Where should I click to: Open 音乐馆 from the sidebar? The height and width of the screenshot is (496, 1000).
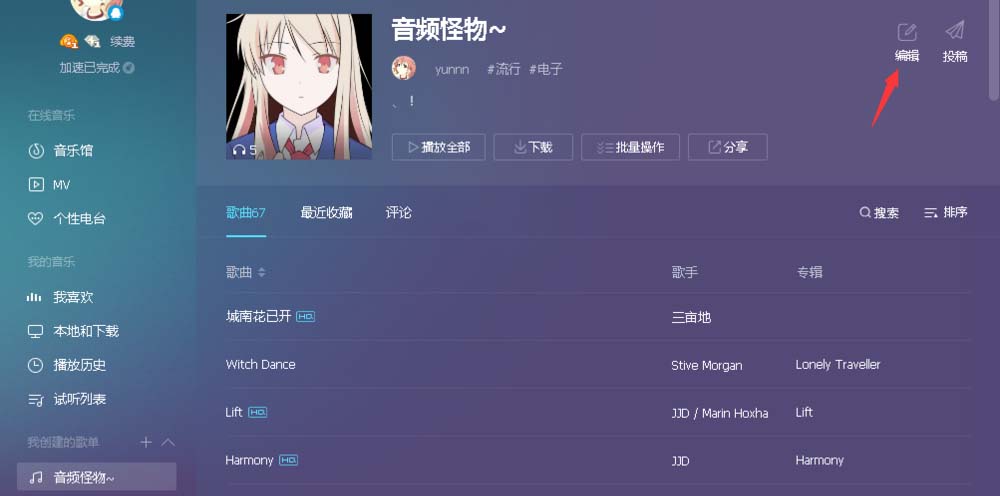[60, 150]
